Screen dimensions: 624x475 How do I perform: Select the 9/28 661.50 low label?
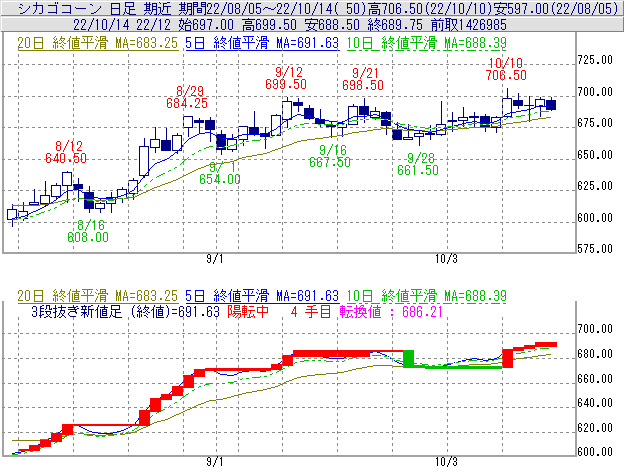418,164
